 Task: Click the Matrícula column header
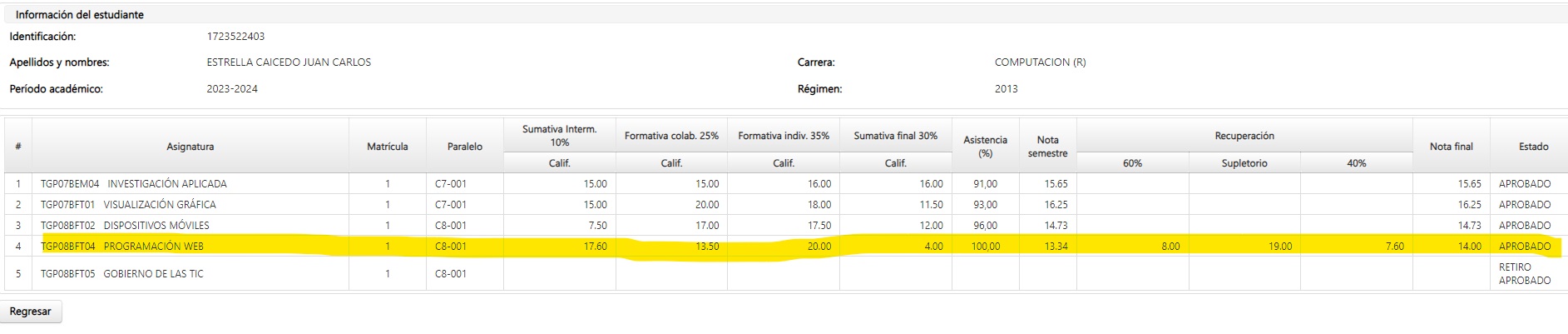[x=388, y=146]
